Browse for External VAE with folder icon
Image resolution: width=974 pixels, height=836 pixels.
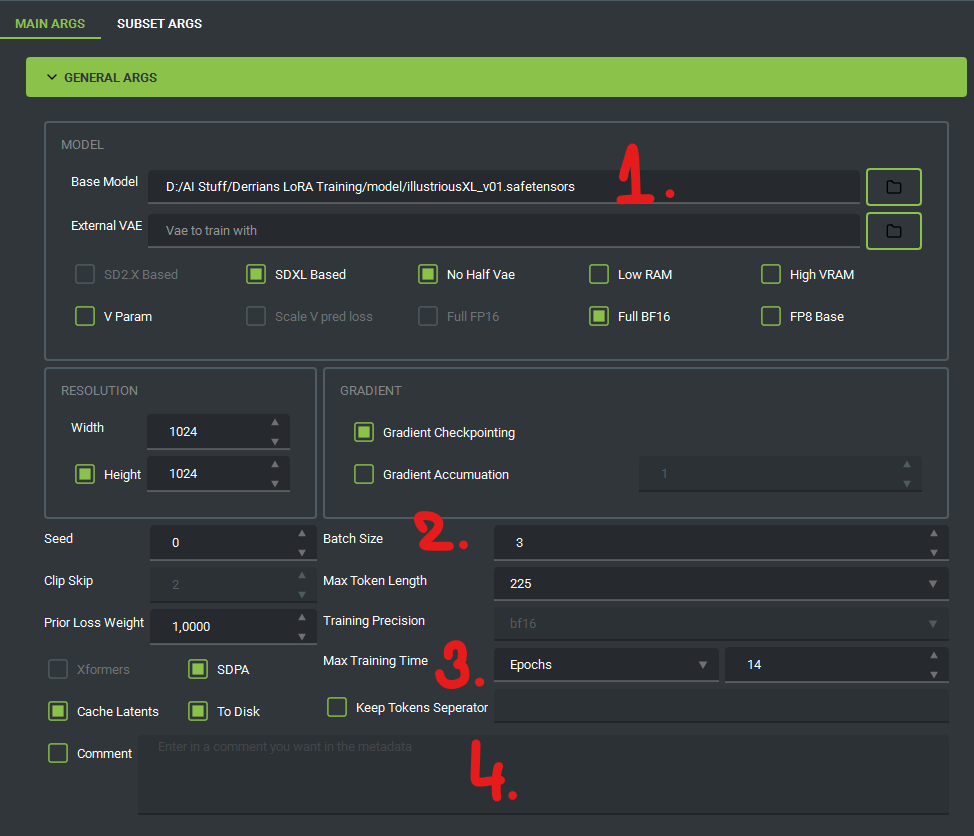tap(893, 231)
